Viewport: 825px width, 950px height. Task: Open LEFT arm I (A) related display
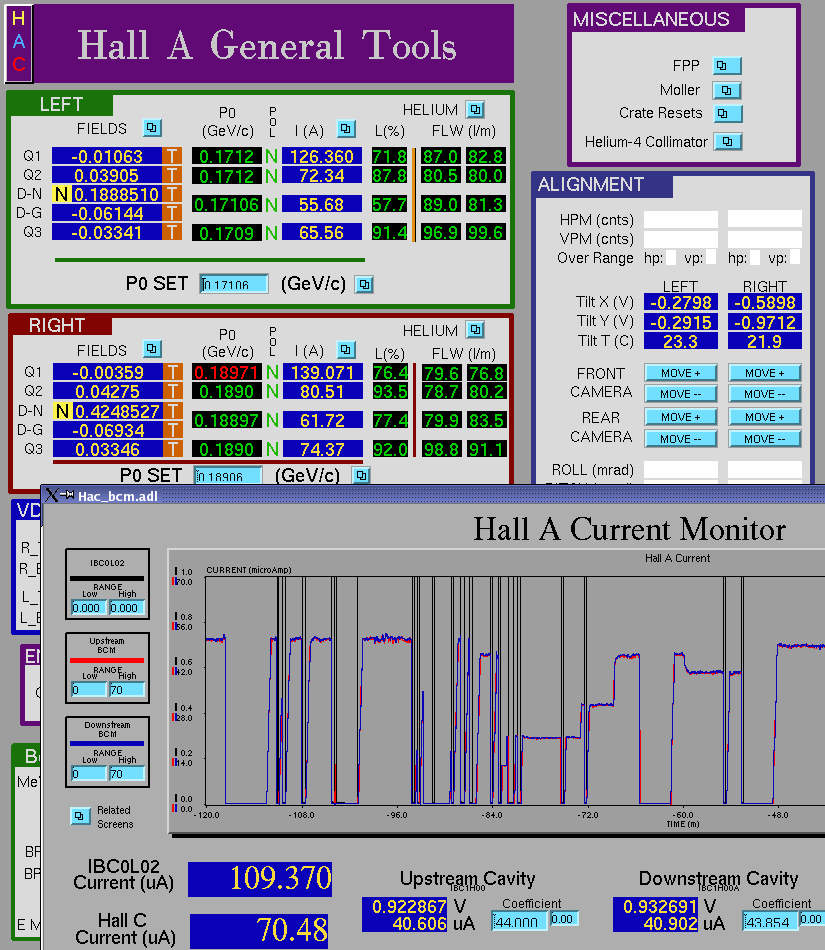click(x=345, y=128)
